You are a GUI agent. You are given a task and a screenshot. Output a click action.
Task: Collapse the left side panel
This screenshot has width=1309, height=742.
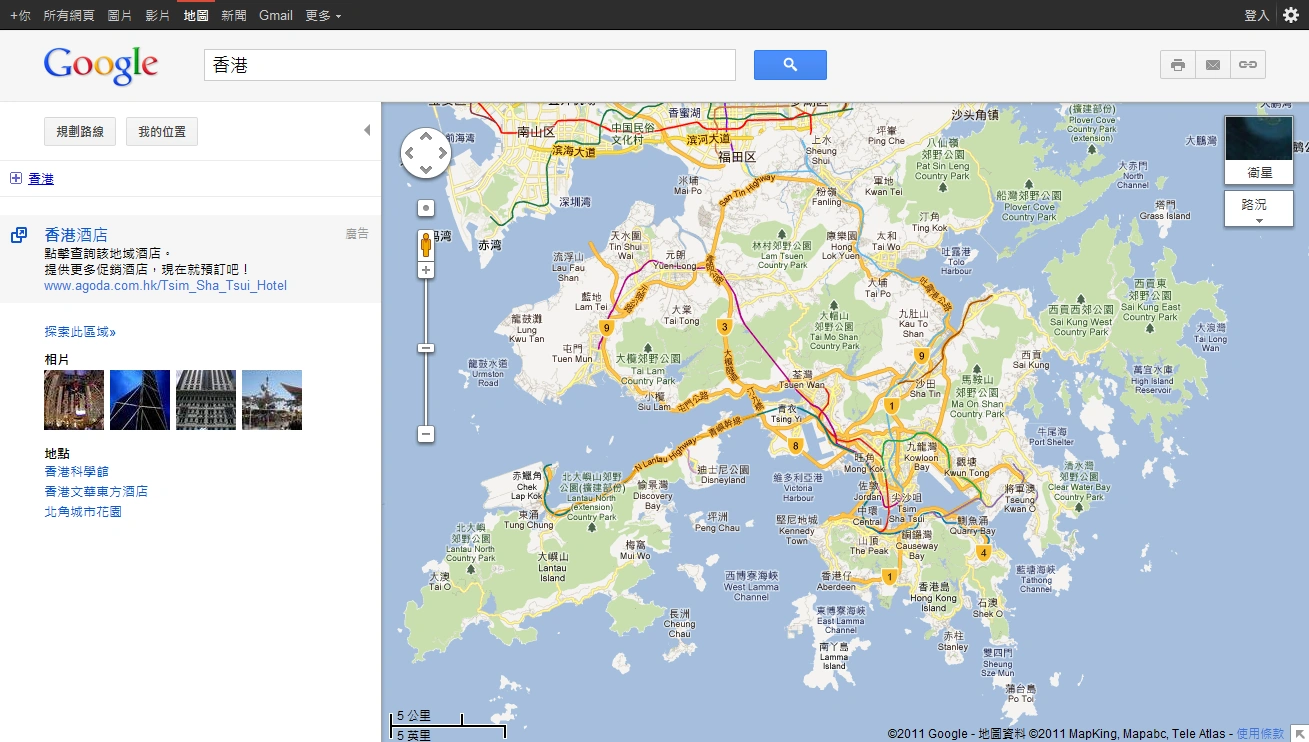(x=367, y=130)
